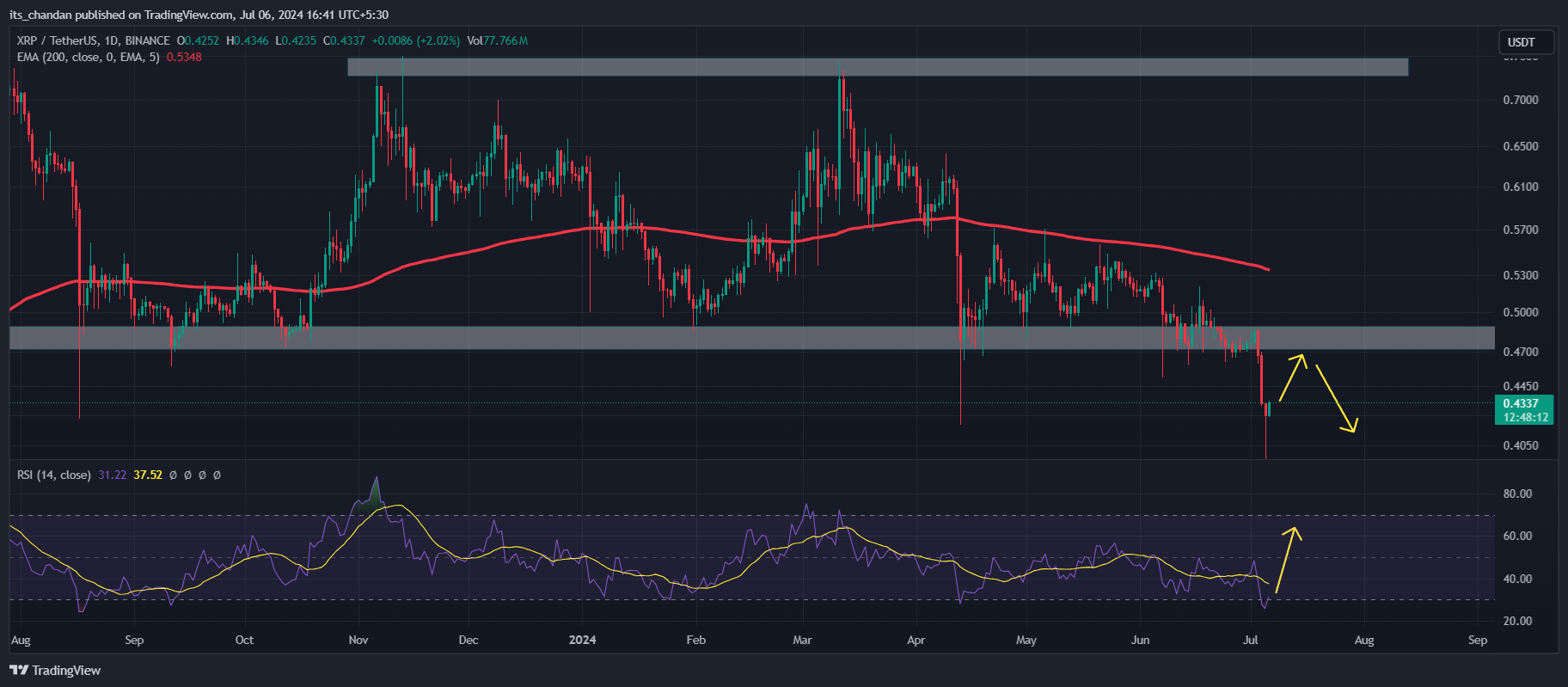The height and width of the screenshot is (687, 1568).
Task: Click the yellow arrow in the RSI pane
Action: 1288,559
